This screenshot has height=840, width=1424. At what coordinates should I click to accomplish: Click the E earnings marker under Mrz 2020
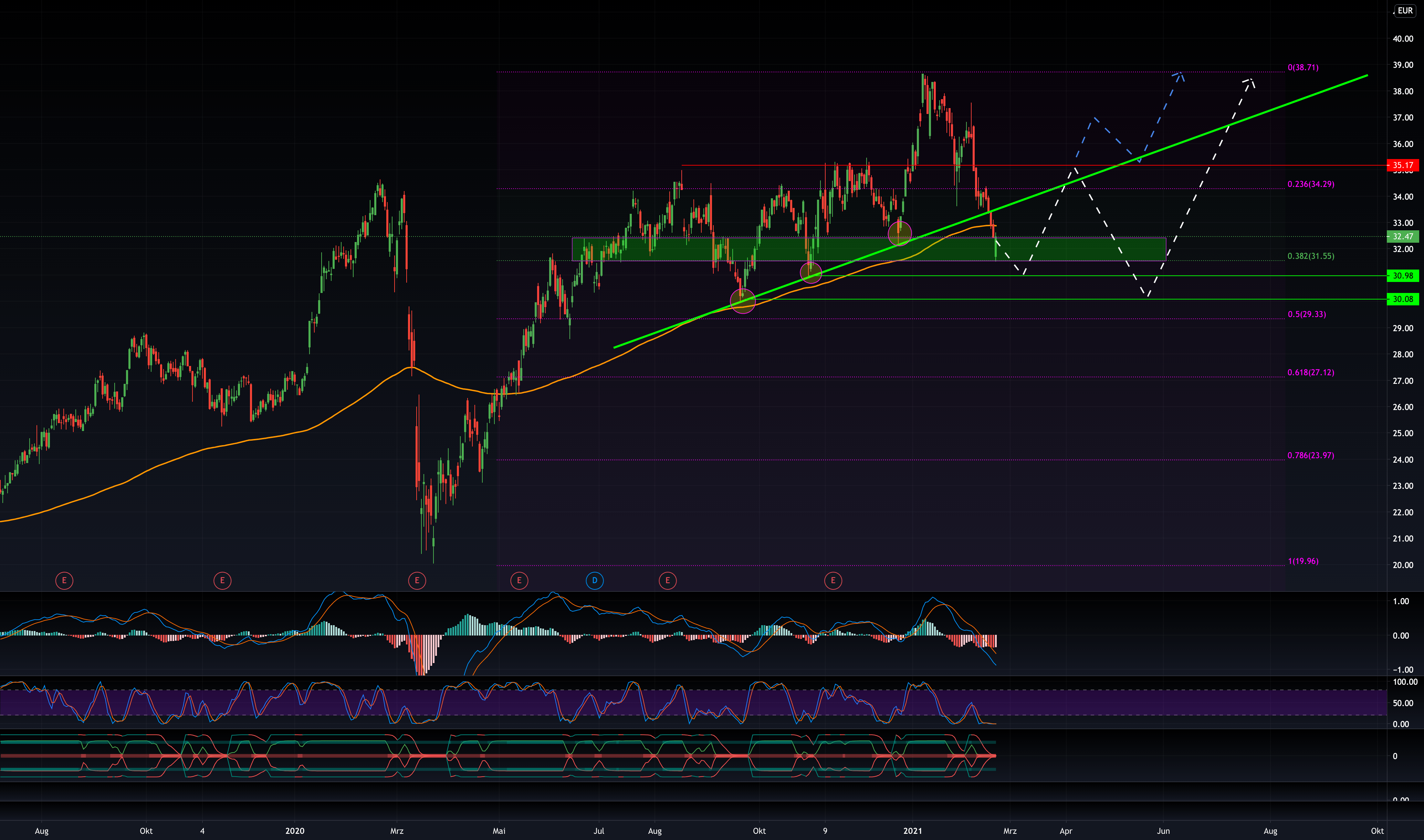click(417, 580)
